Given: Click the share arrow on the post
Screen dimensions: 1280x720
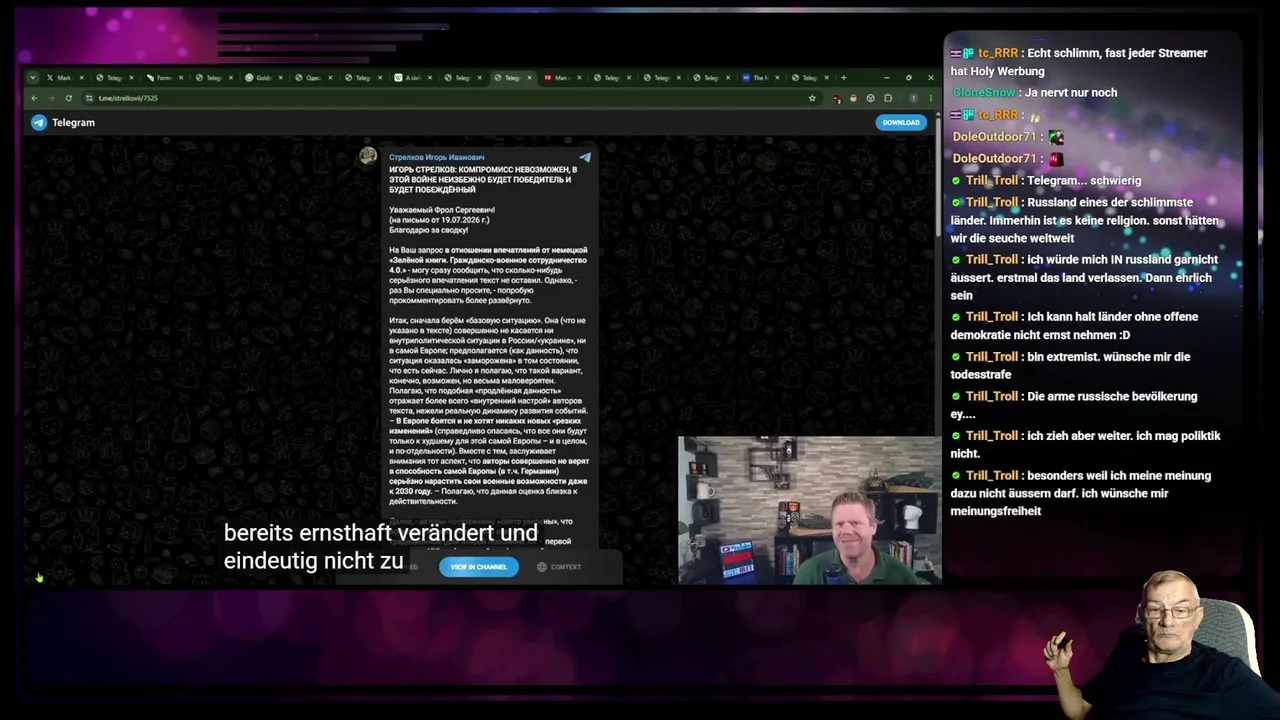Looking at the screenshot, I should pyautogui.click(x=585, y=157).
